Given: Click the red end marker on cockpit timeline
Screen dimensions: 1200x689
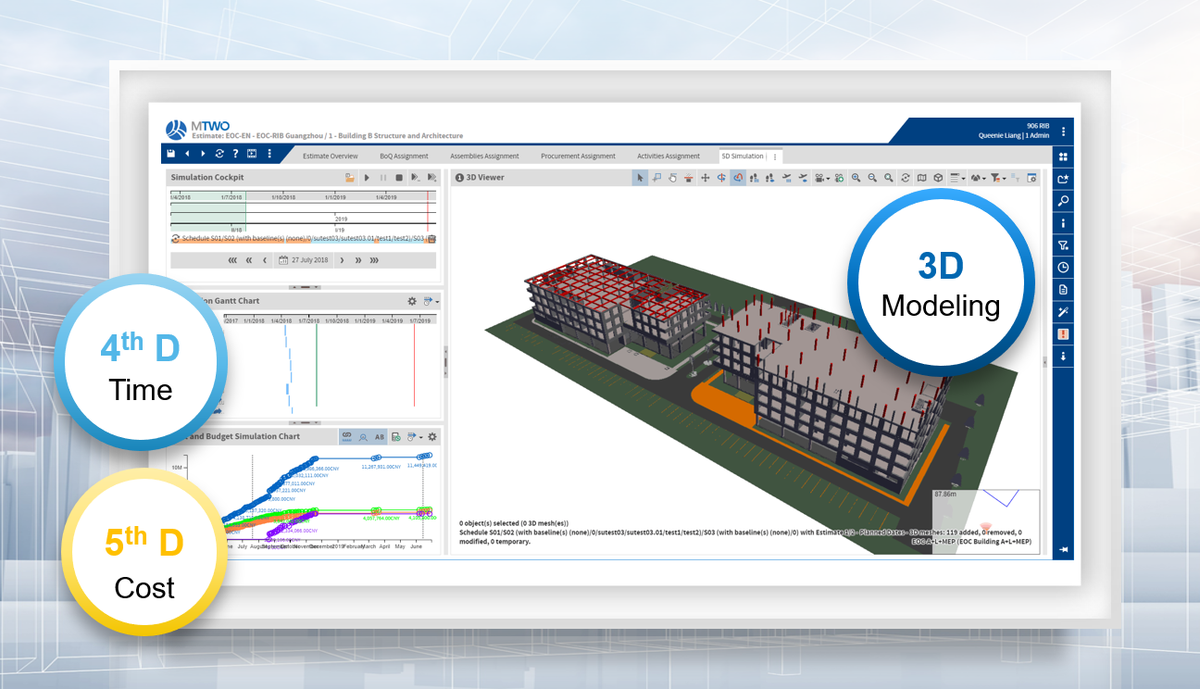Looking at the screenshot, I should click(x=428, y=211).
